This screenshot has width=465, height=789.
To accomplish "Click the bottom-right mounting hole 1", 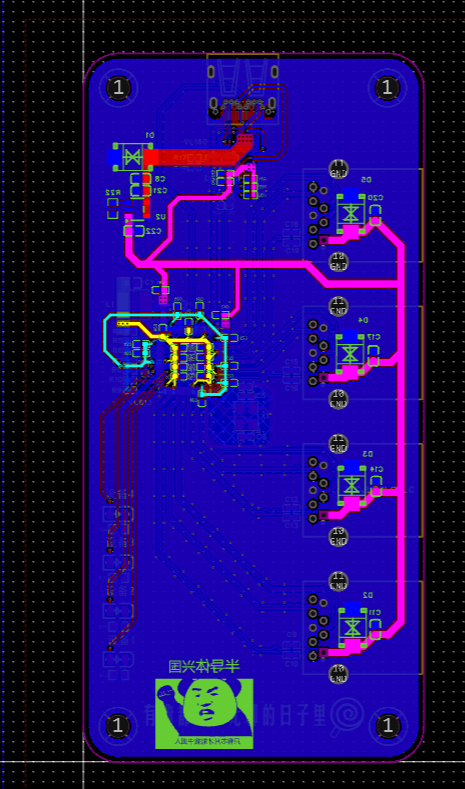I will [388, 726].
